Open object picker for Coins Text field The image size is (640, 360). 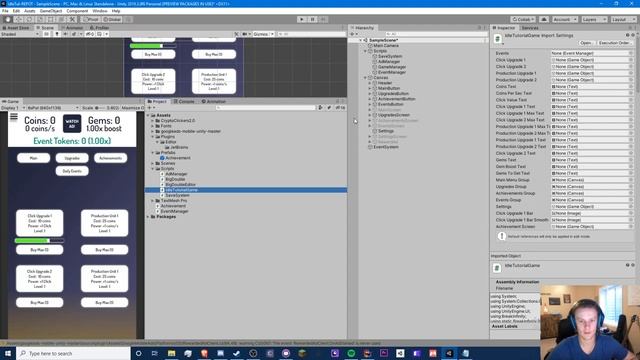(631, 87)
